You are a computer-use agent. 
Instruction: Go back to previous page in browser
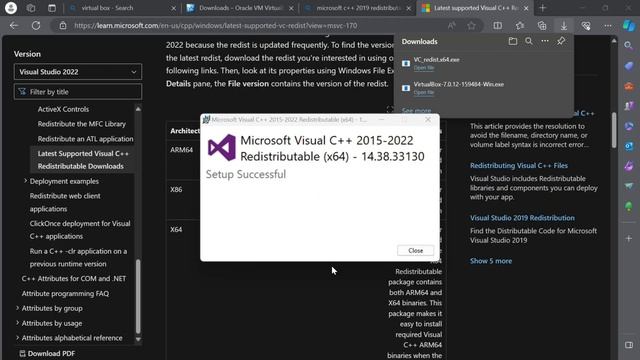coord(14,25)
